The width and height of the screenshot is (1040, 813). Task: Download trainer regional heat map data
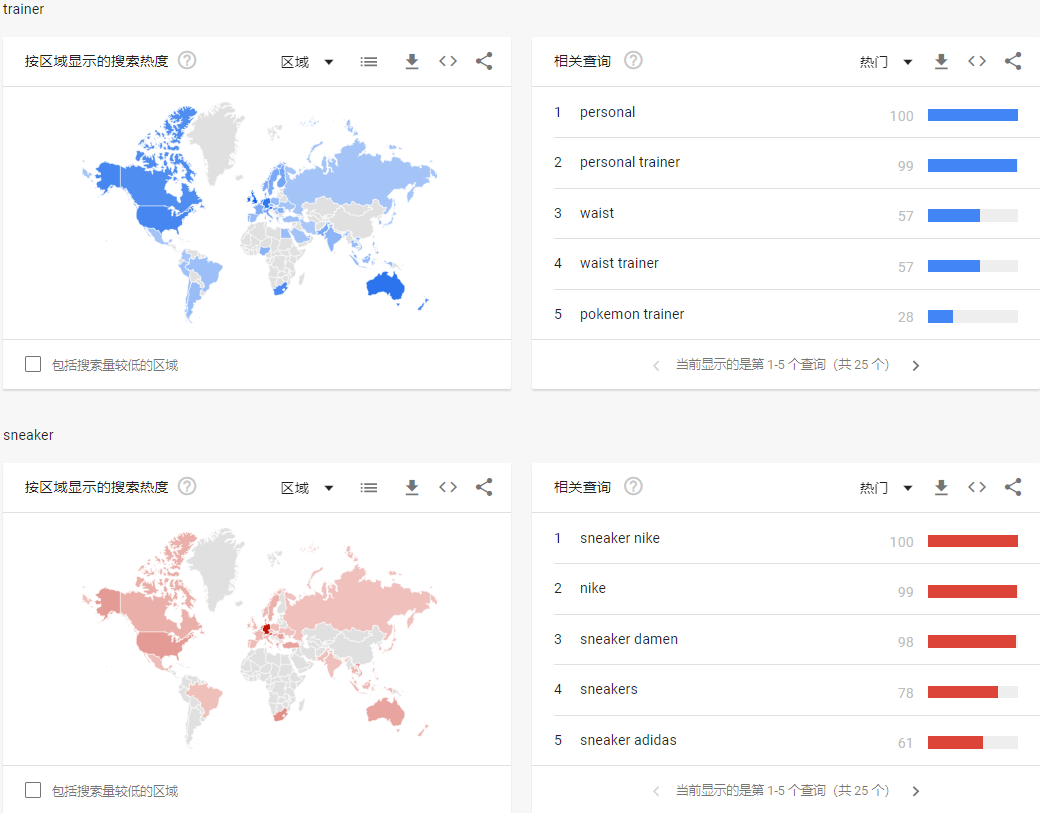[411, 61]
